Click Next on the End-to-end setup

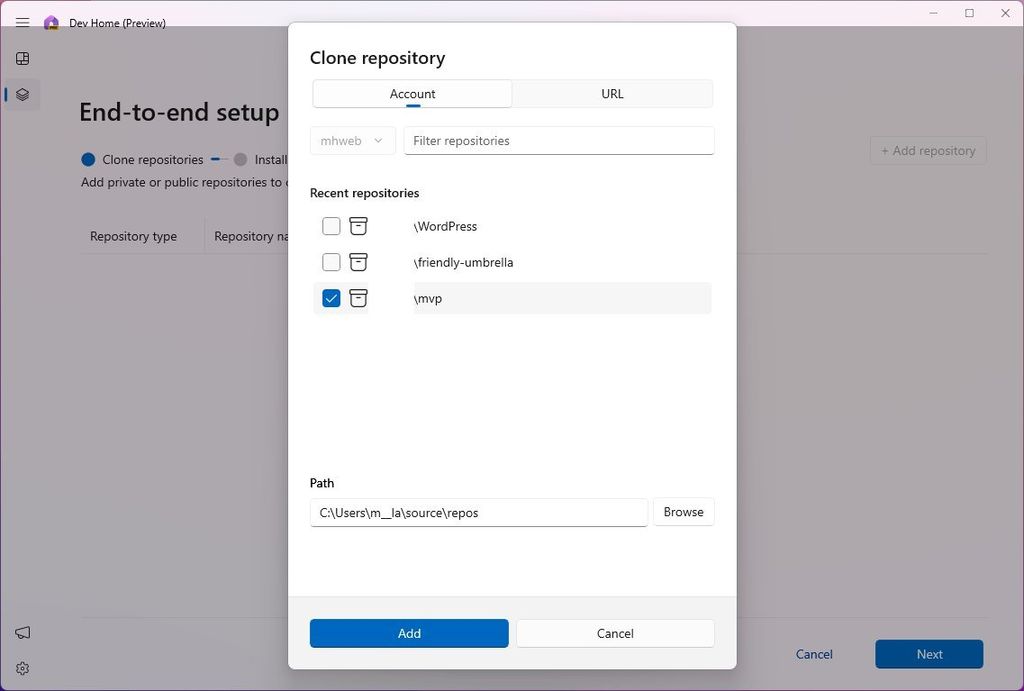pos(928,654)
